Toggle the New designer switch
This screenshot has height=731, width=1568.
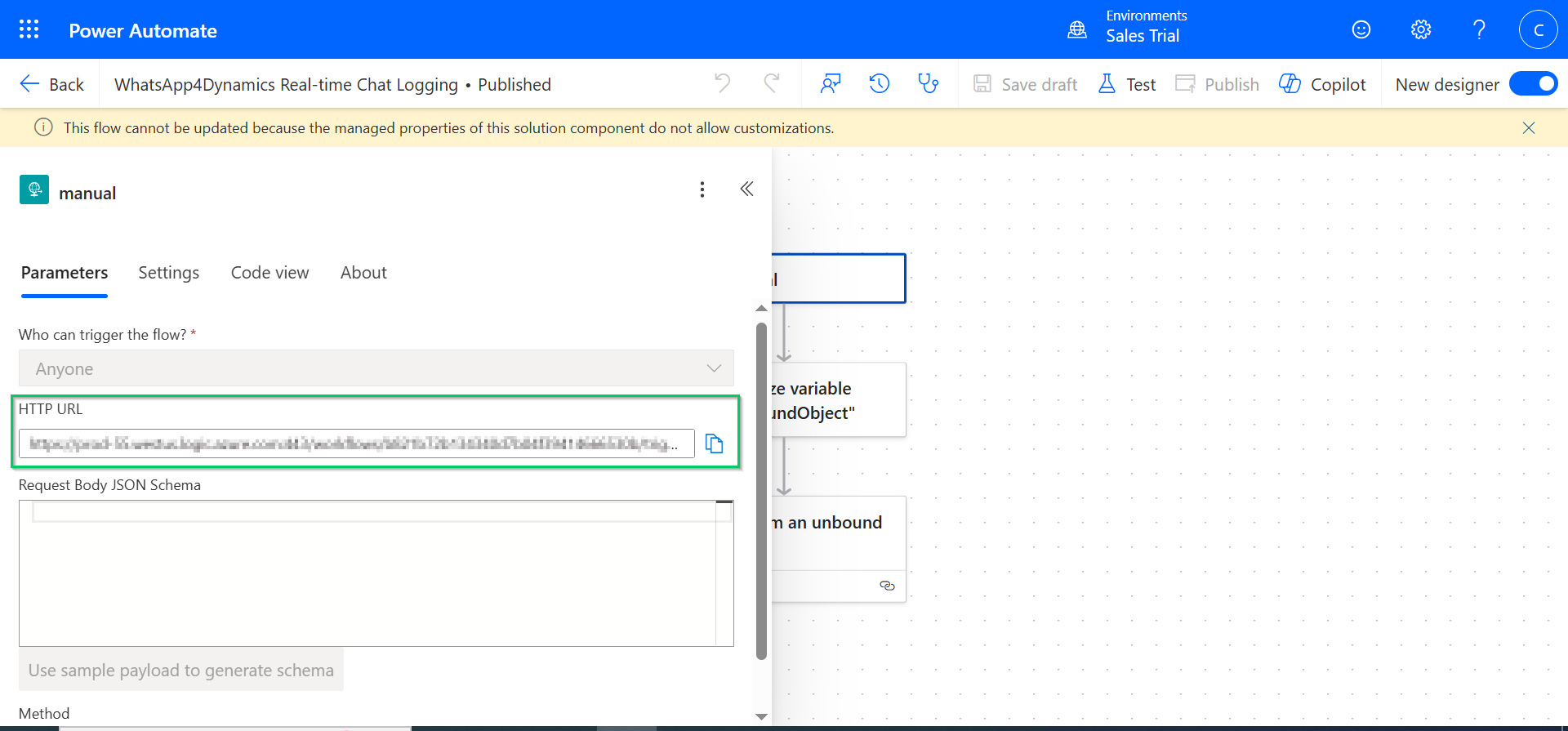1533,84
